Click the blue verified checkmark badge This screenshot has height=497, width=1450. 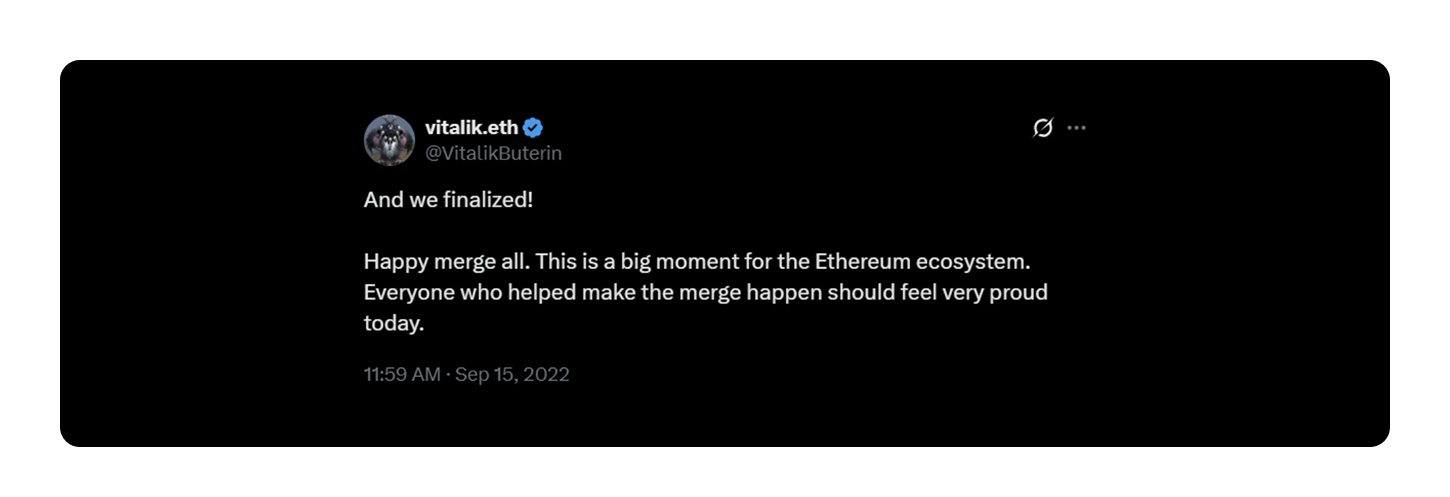coord(534,128)
